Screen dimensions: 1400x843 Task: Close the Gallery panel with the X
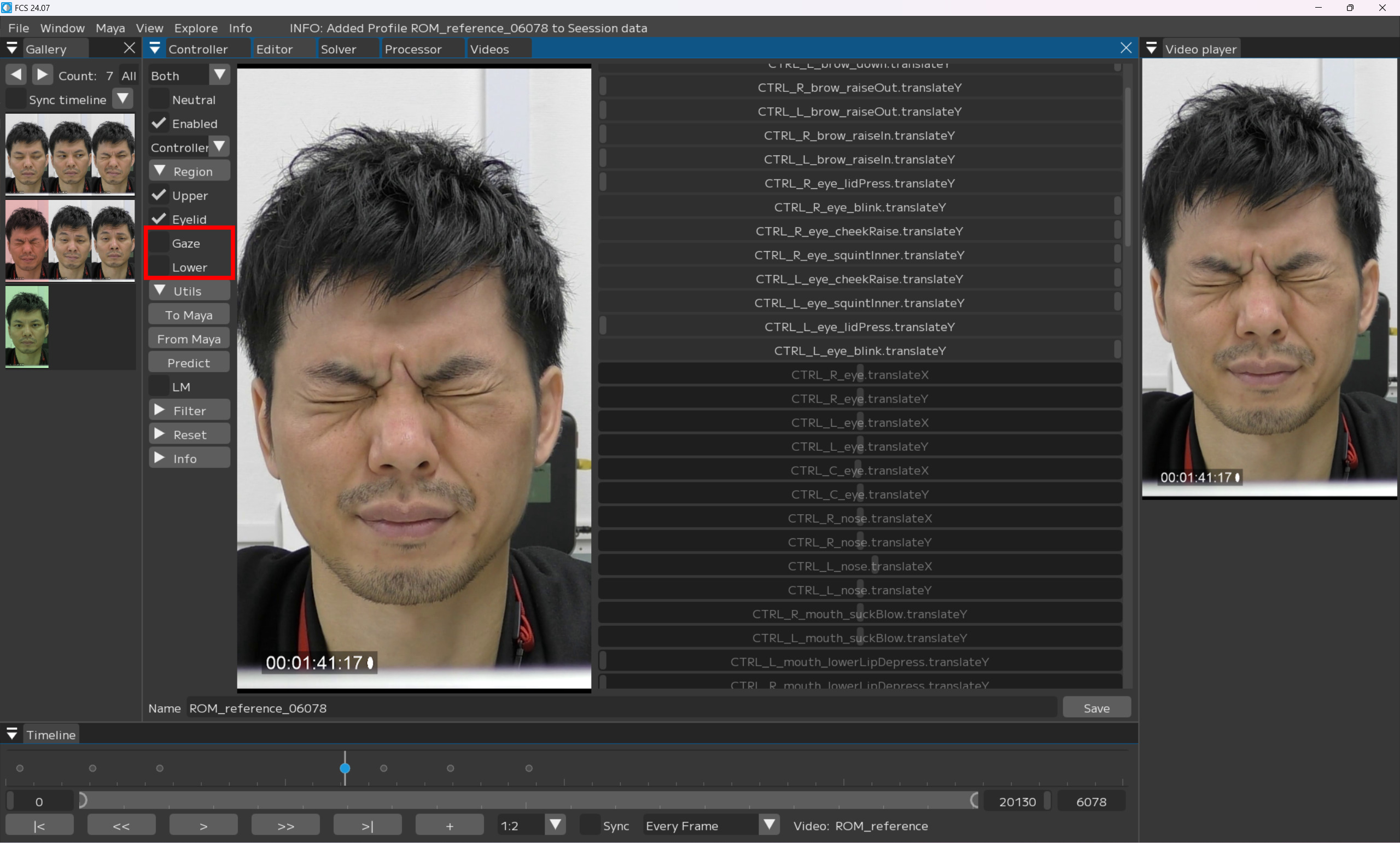[x=130, y=48]
